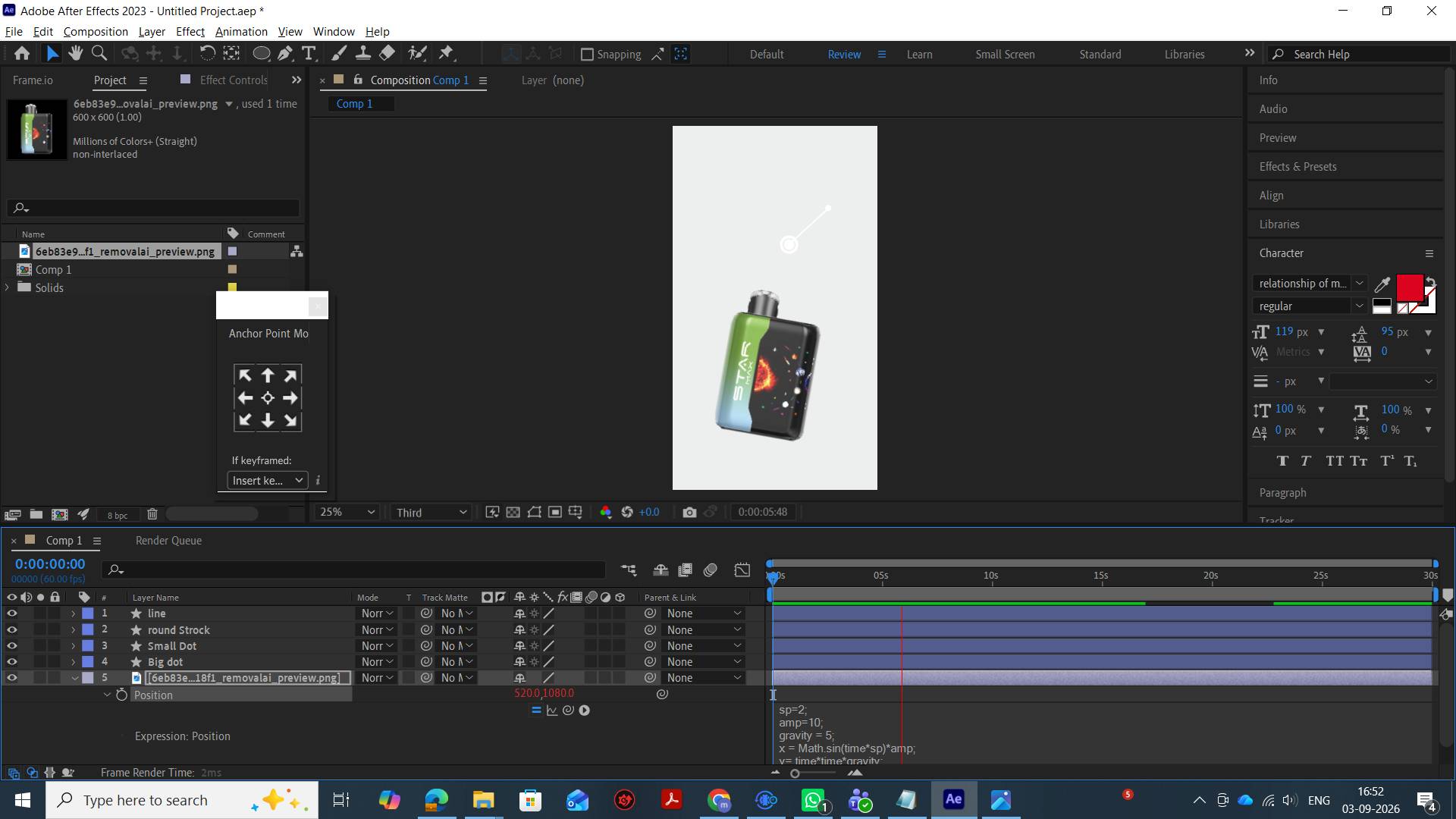Screen dimensions: 1456x819
Task: Click the eyedropper in Character panel
Action: (x=1382, y=284)
